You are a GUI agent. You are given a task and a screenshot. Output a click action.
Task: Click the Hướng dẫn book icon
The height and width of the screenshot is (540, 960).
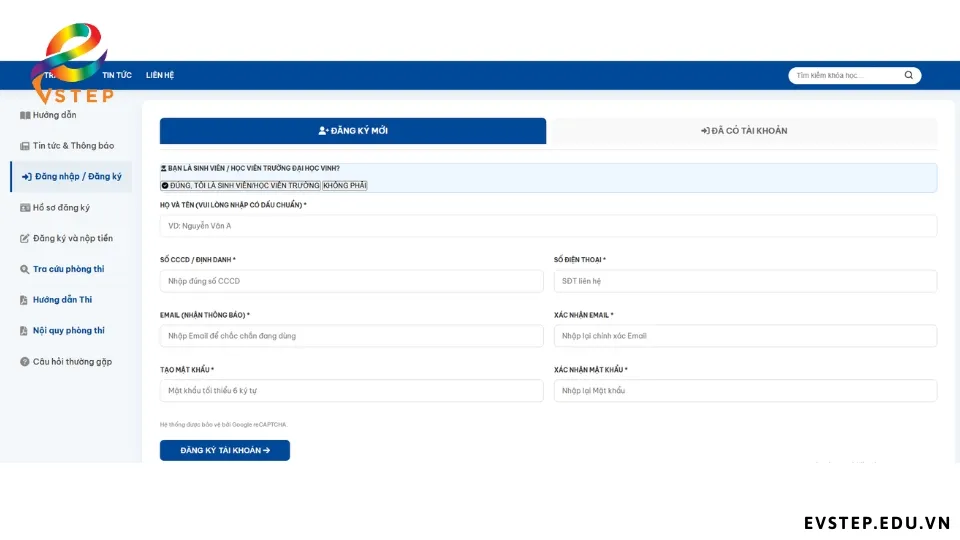pyautogui.click(x=25, y=115)
